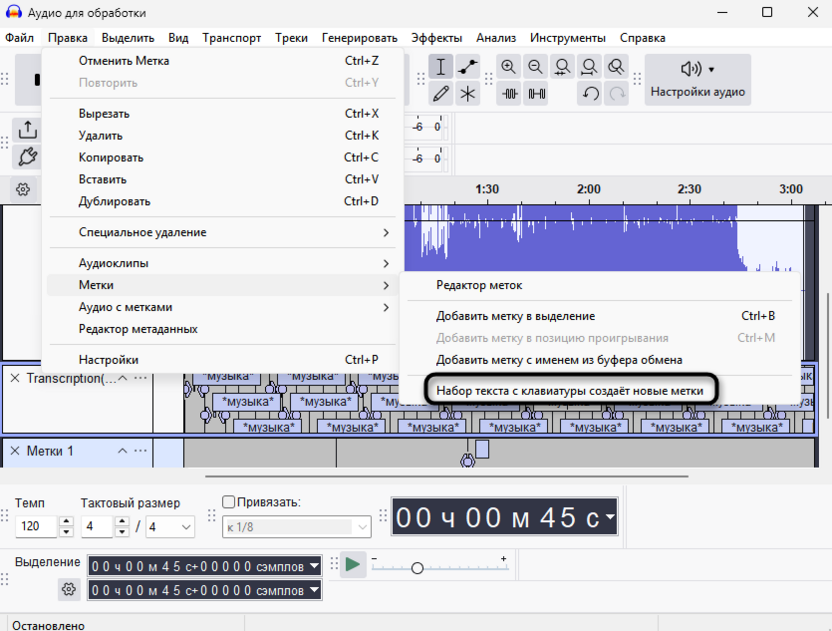Select the Envelope tool
The width and height of the screenshot is (832, 631).
coord(467,67)
